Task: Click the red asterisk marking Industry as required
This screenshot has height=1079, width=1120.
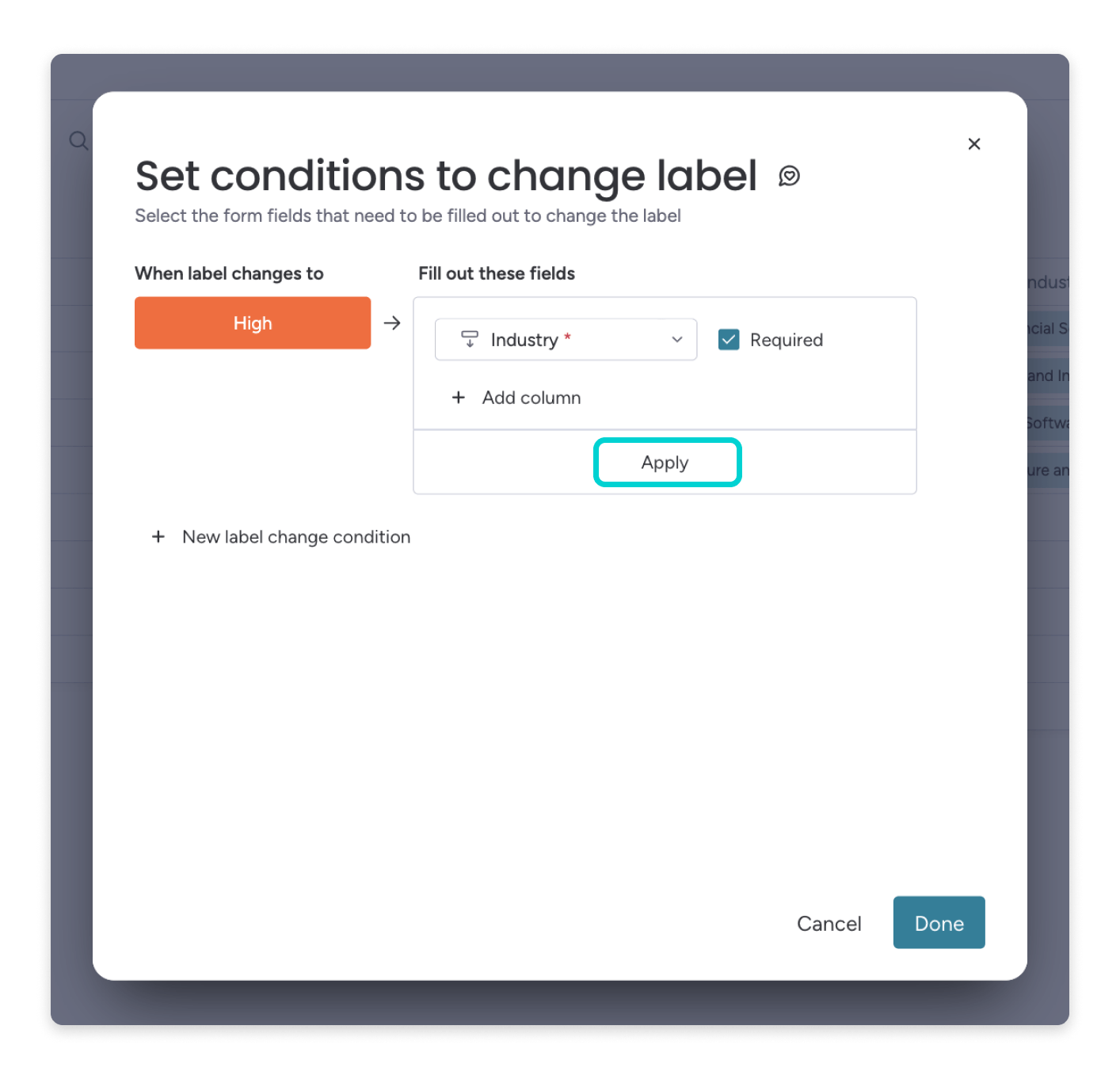Action: (569, 335)
